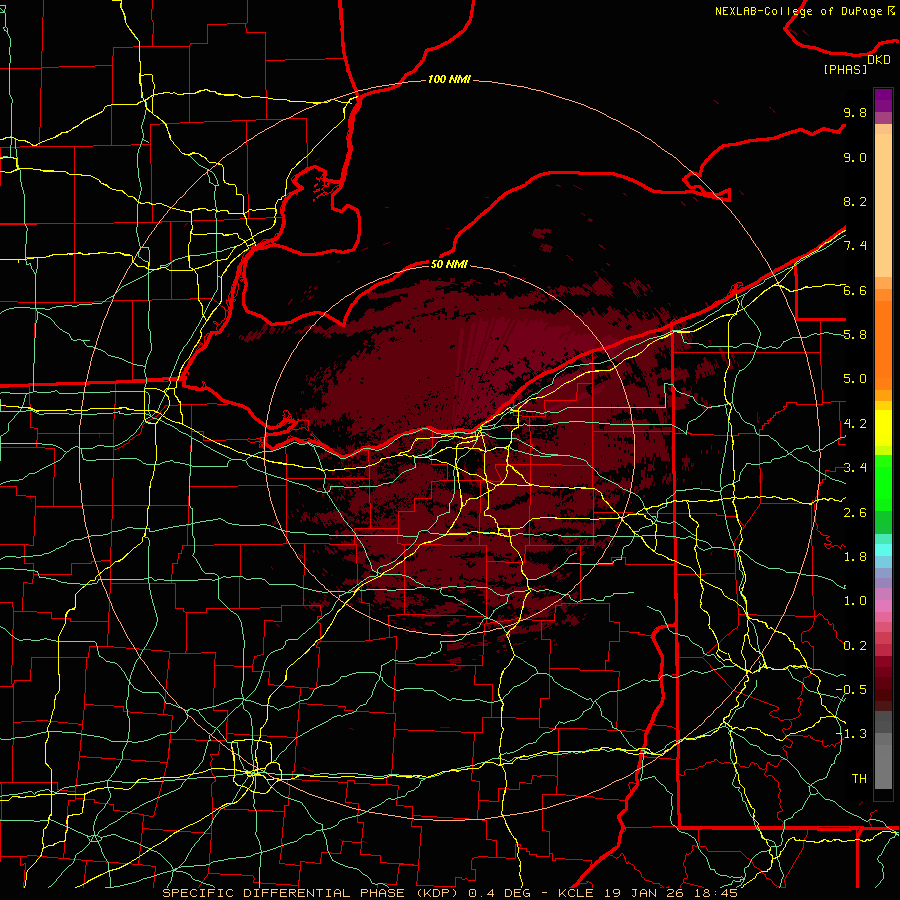Image resolution: width=900 pixels, height=900 pixels.
Task: Click the TH threshold label
Action: pos(859,779)
